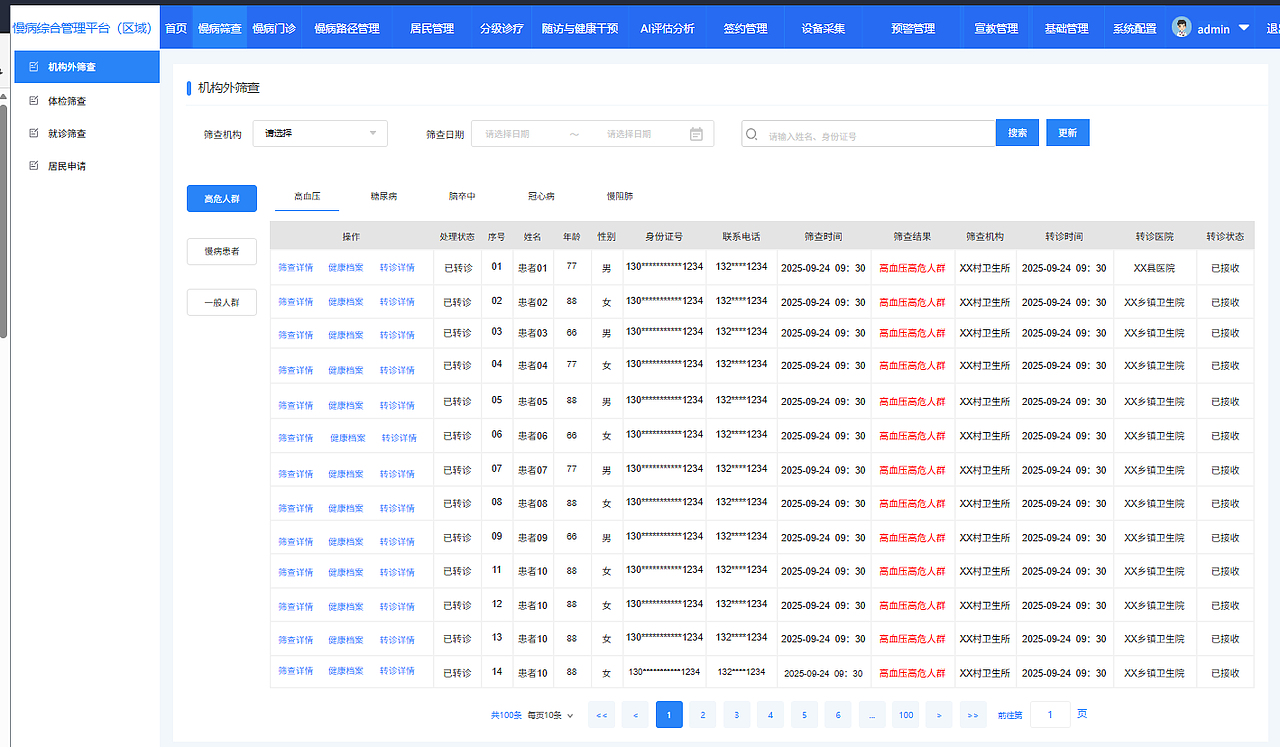Click the XX县医院 referral hospital cell
The image size is (1280, 747).
[1154, 268]
